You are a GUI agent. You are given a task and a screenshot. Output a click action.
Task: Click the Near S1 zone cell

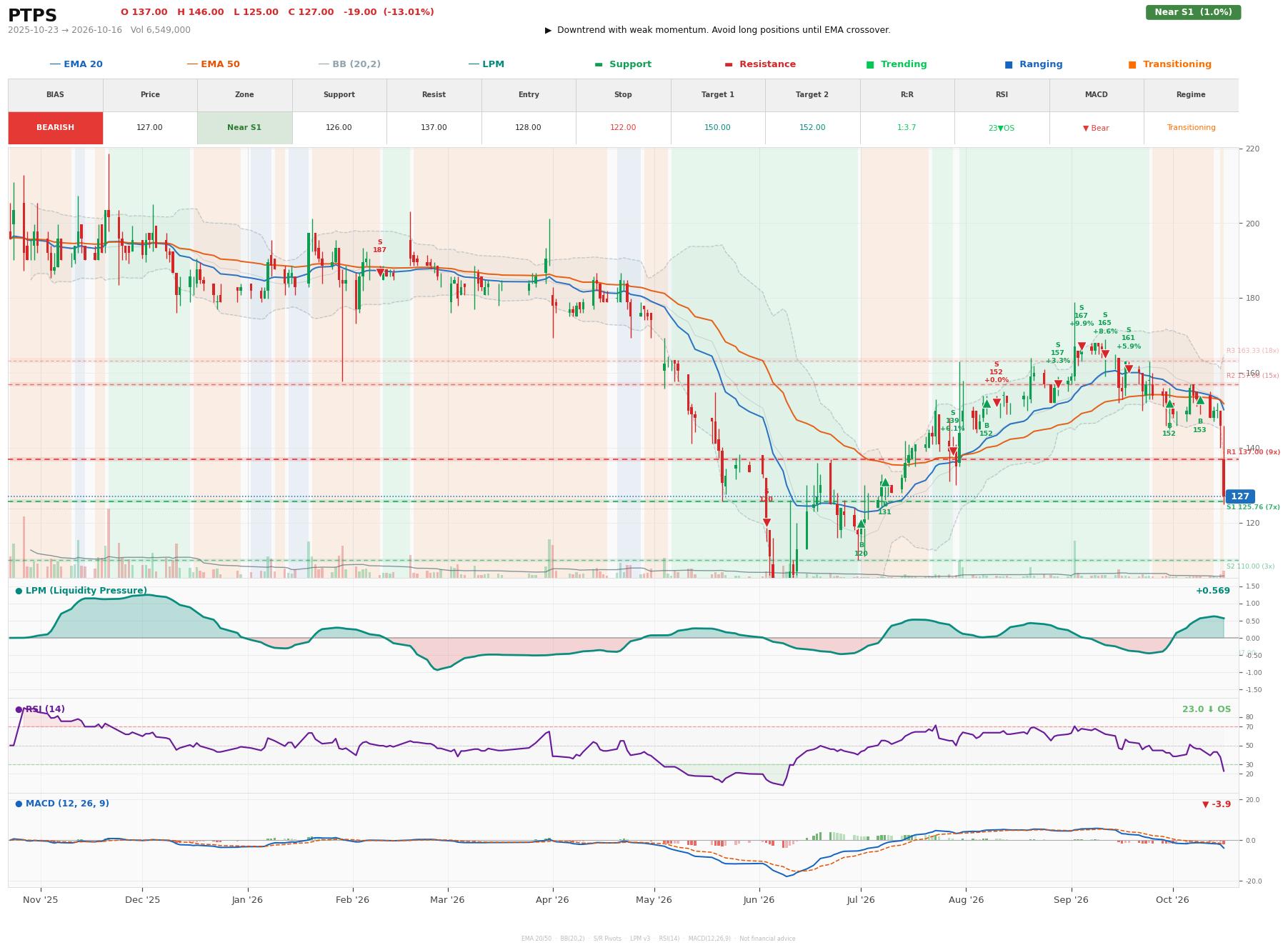[x=244, y=128]
